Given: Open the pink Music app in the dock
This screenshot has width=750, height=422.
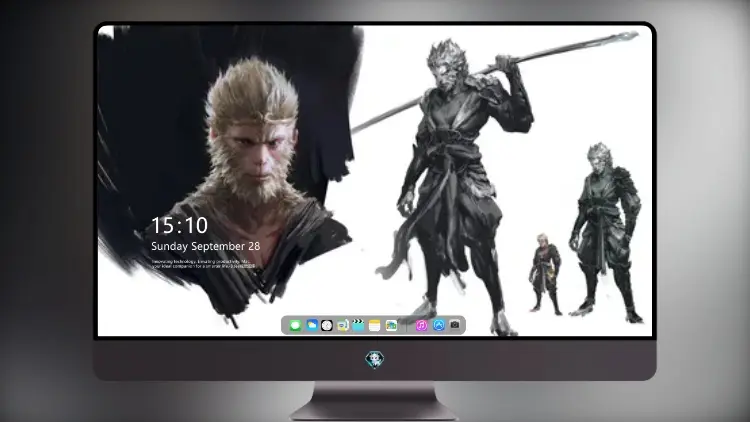Looking at the screenshot, I should click(x=421, y=325).
